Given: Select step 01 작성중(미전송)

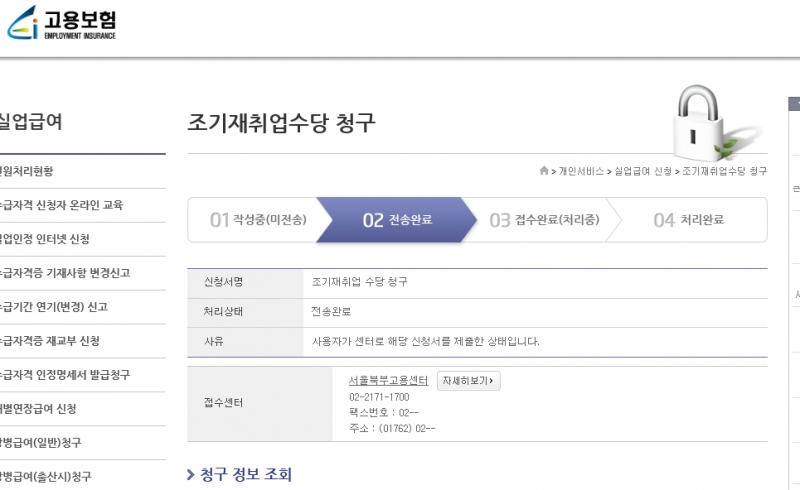Looking at the screenshot, I should point(258,220).
